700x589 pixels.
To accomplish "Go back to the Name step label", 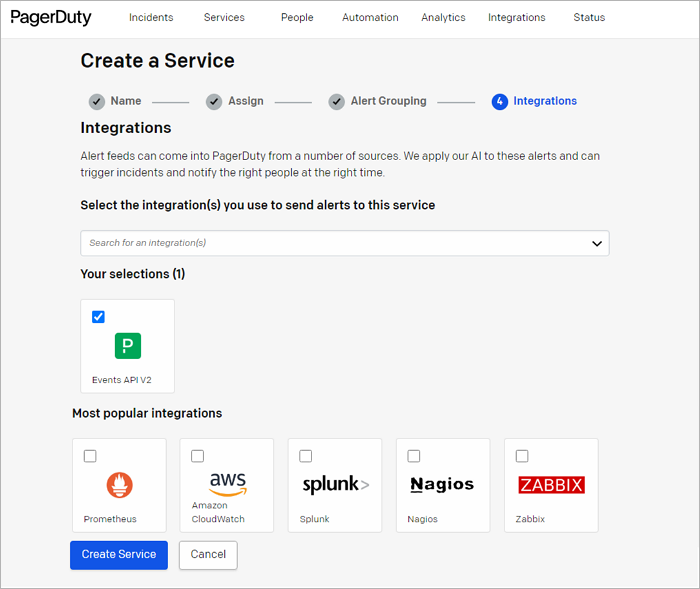I will [x=126, y=101].
